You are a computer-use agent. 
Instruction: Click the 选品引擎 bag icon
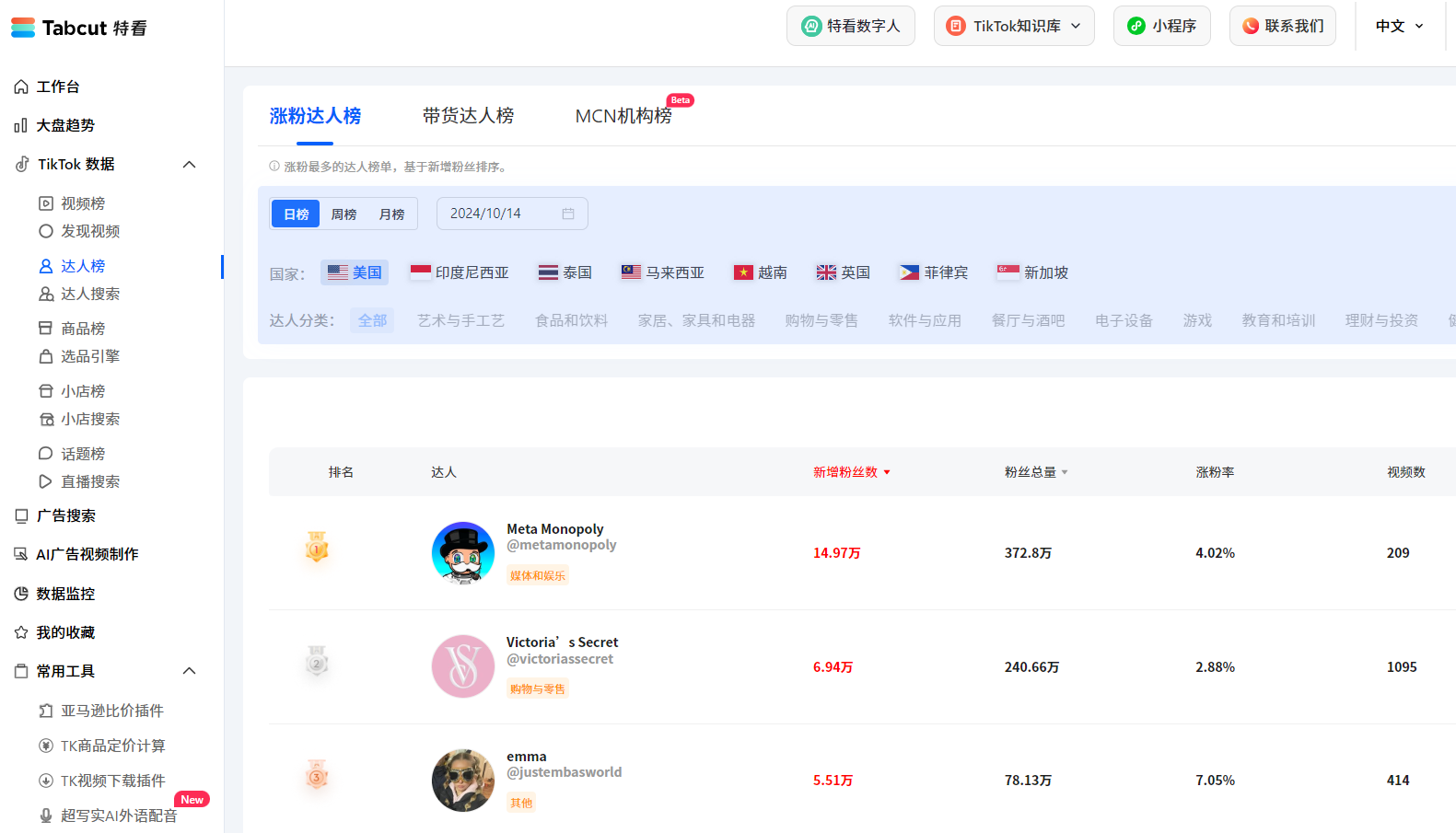pos(46,356)
